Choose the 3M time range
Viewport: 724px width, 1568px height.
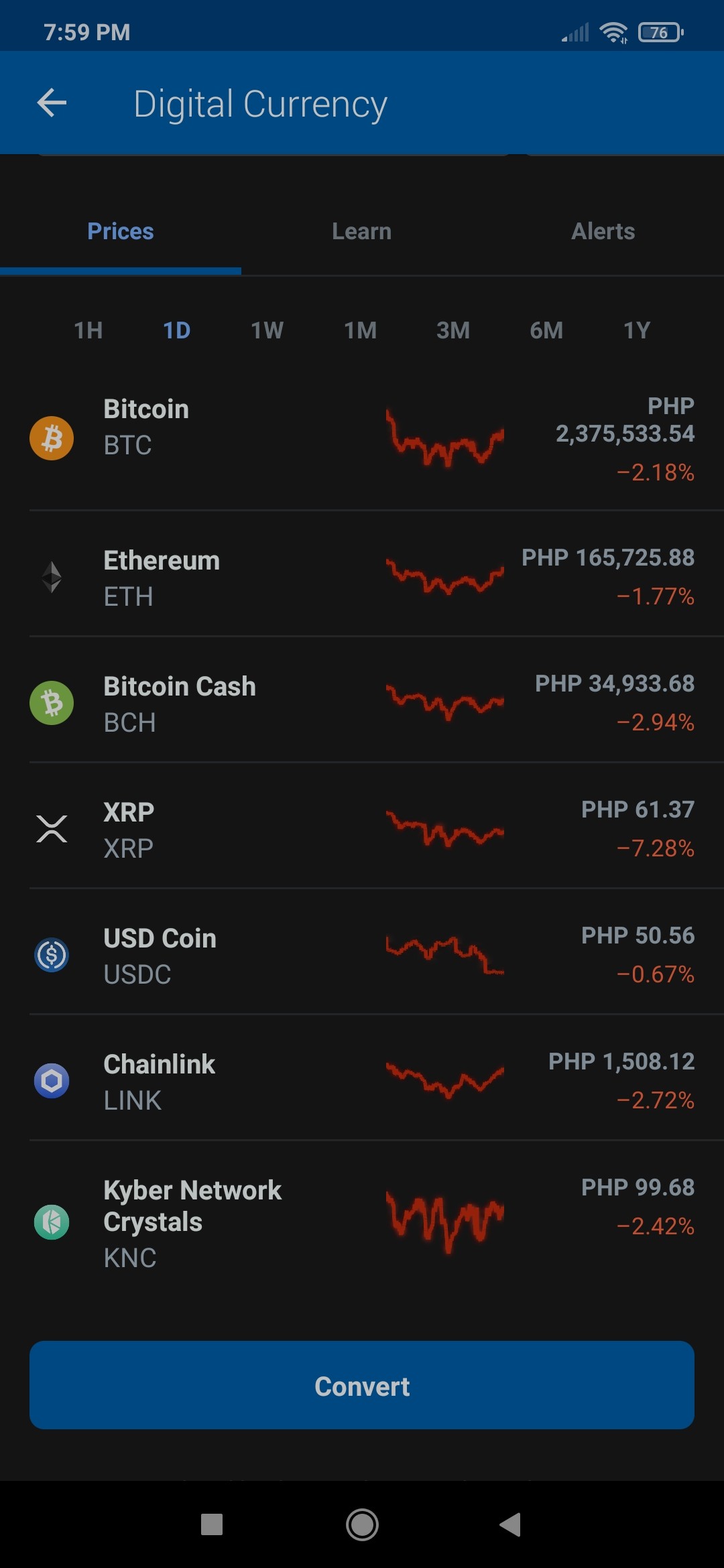click(453, 330)
